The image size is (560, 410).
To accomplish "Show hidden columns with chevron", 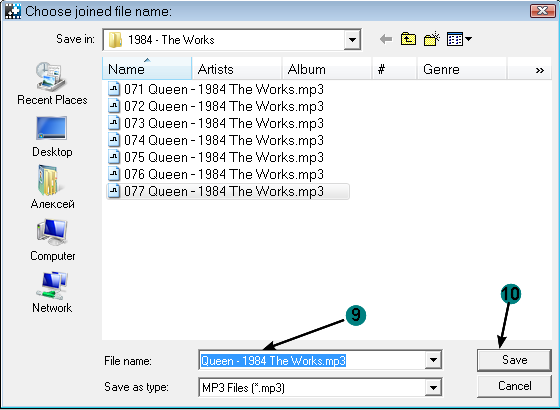I will pyautogui.click(x=540, y=70).
